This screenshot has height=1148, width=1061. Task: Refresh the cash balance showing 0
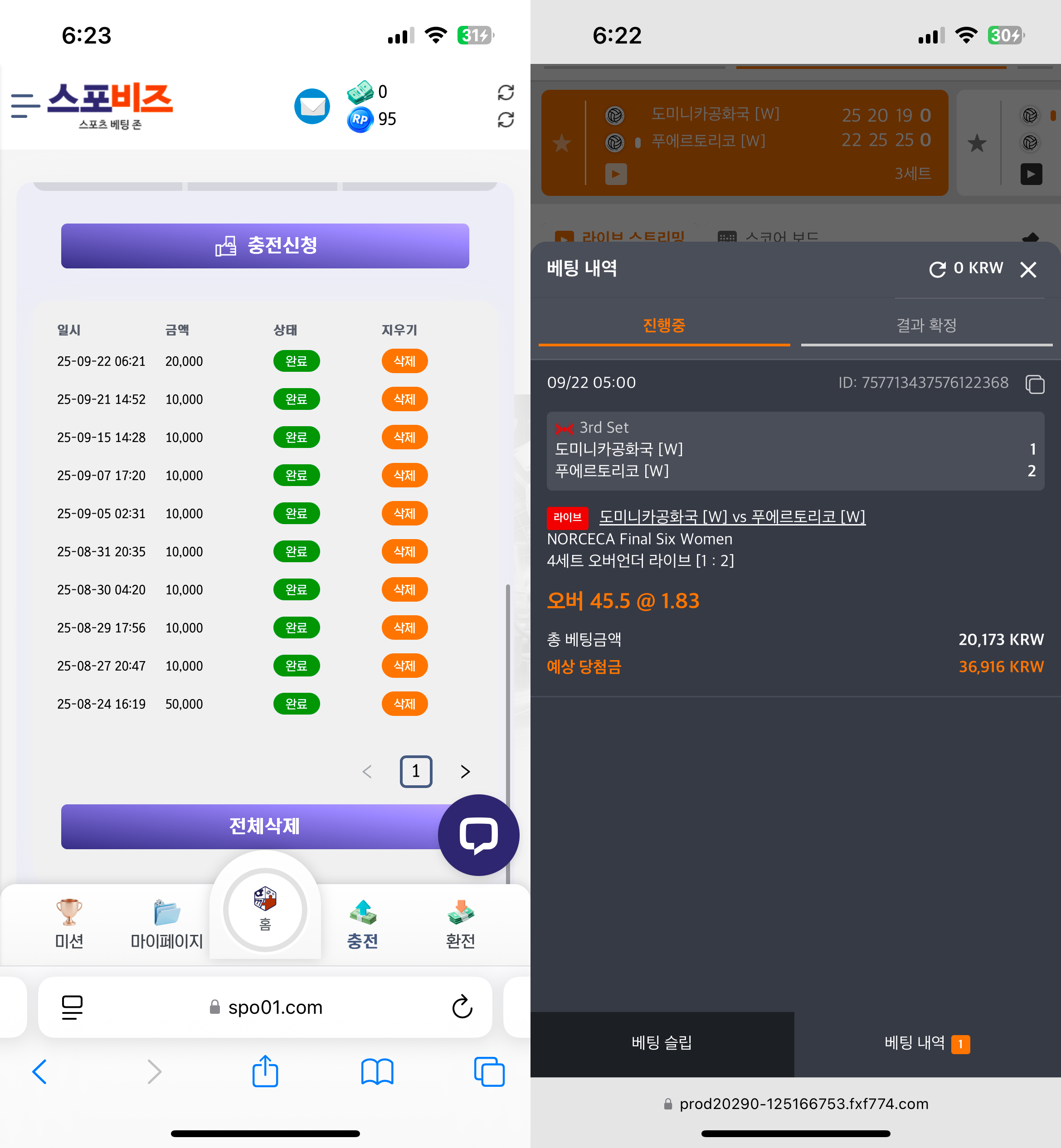505,92
